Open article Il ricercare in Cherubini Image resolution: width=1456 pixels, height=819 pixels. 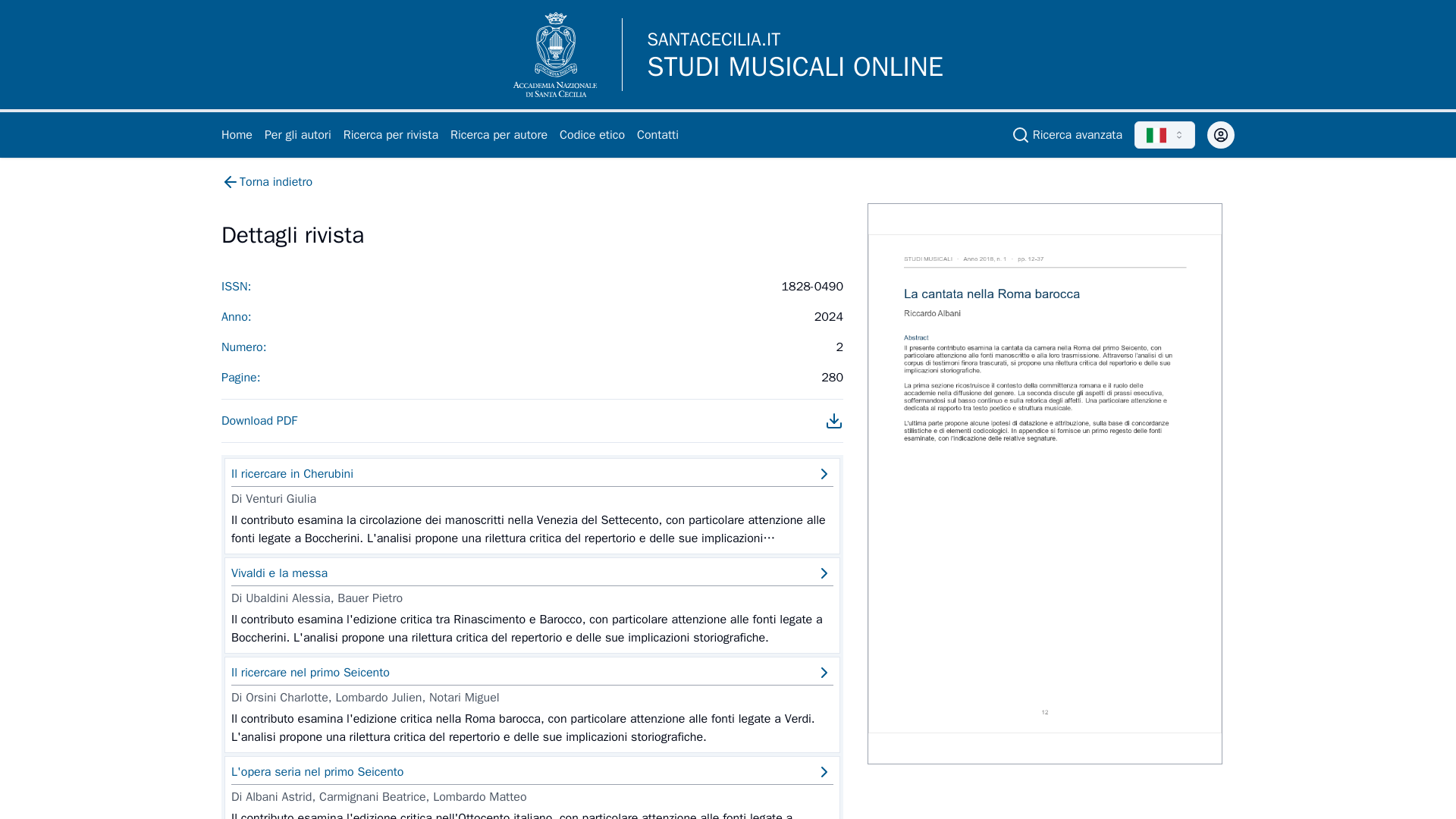point(292,474)
